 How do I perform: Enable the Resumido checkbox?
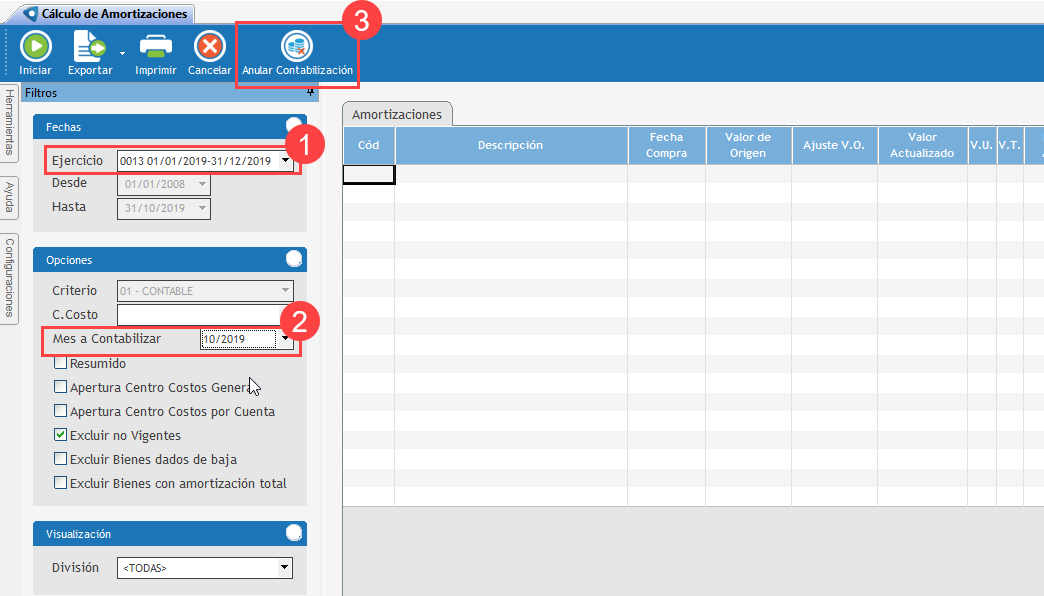60,363
